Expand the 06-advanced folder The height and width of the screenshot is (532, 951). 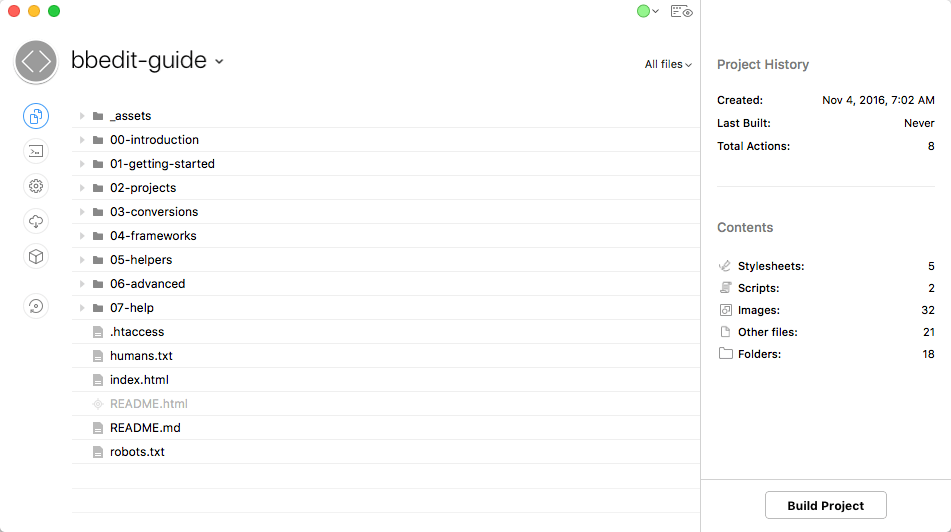pyautogui.click(x=81, y=284)
